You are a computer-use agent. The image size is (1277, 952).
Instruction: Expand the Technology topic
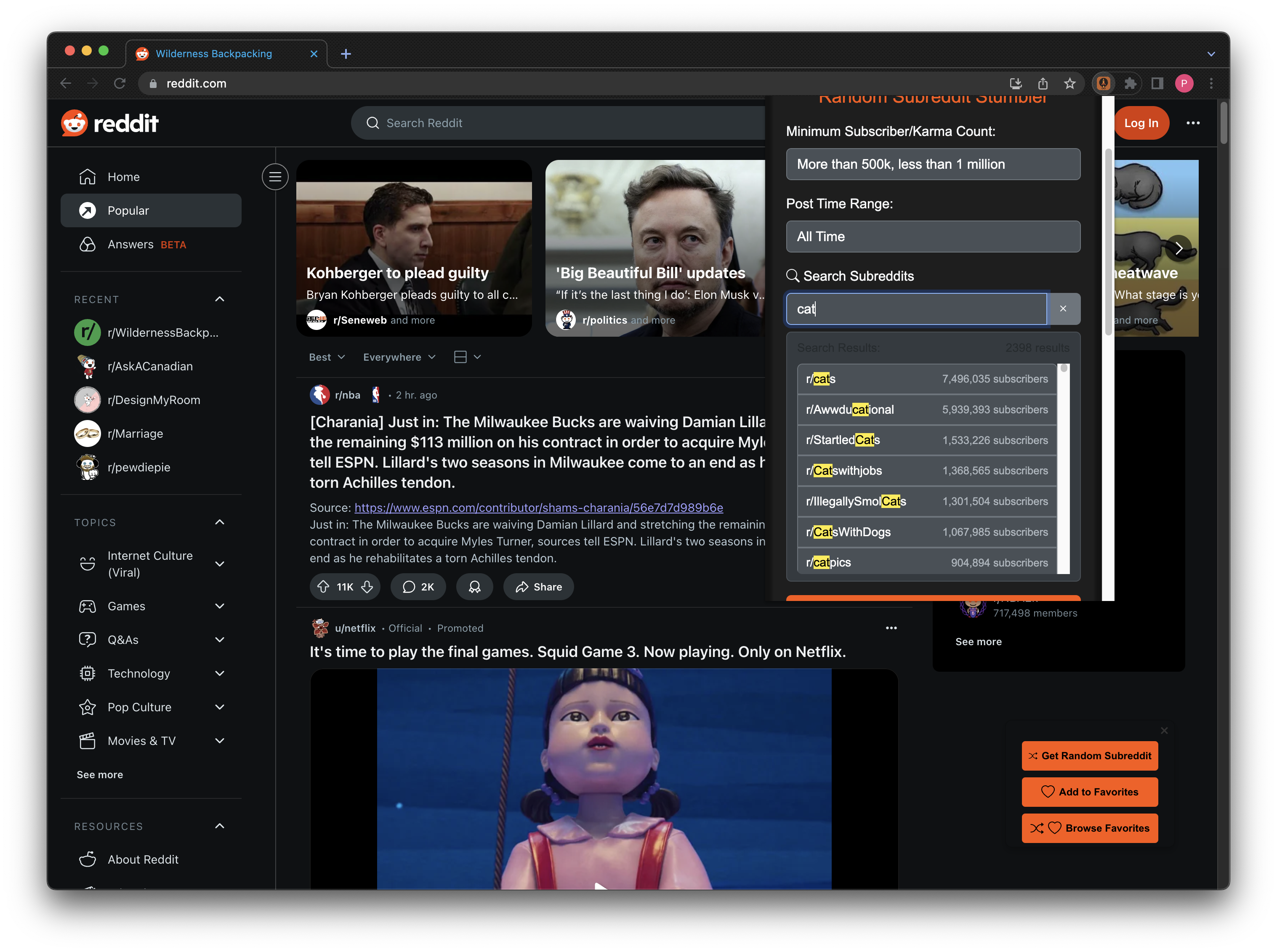(151, 673)
